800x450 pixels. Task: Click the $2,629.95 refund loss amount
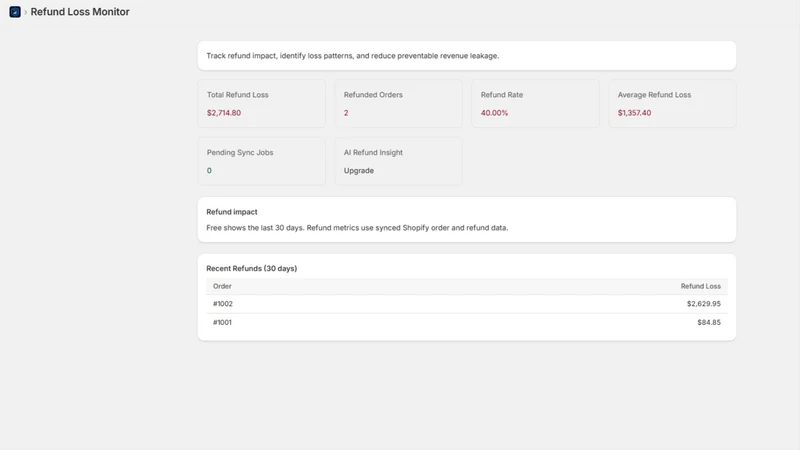pos(704,304)
